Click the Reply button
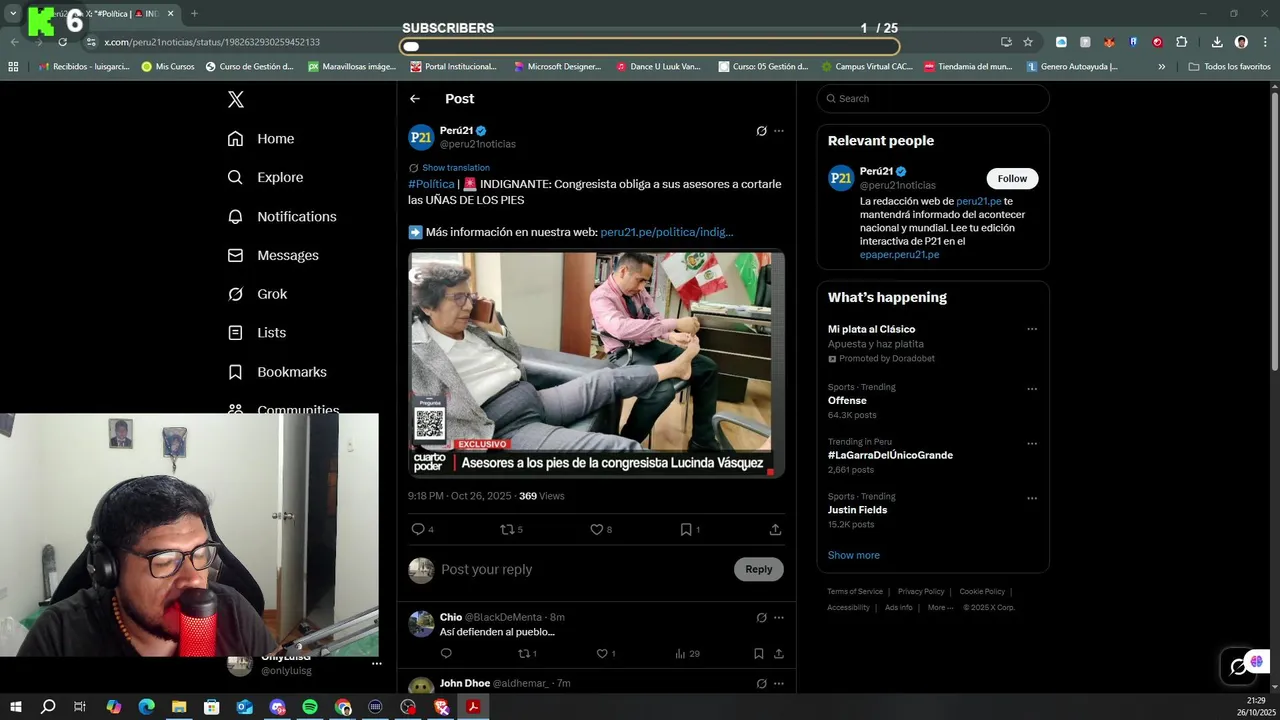The image size is (1280, 720). 759,569
